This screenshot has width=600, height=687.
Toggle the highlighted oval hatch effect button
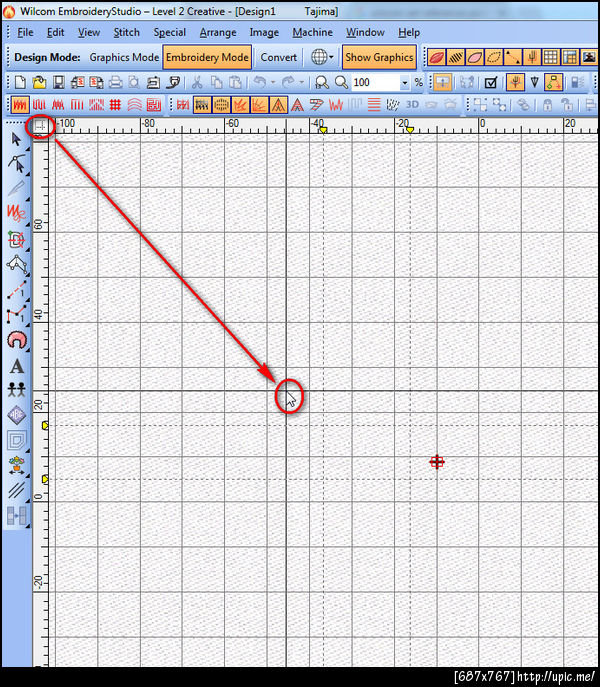click(221, 105)
